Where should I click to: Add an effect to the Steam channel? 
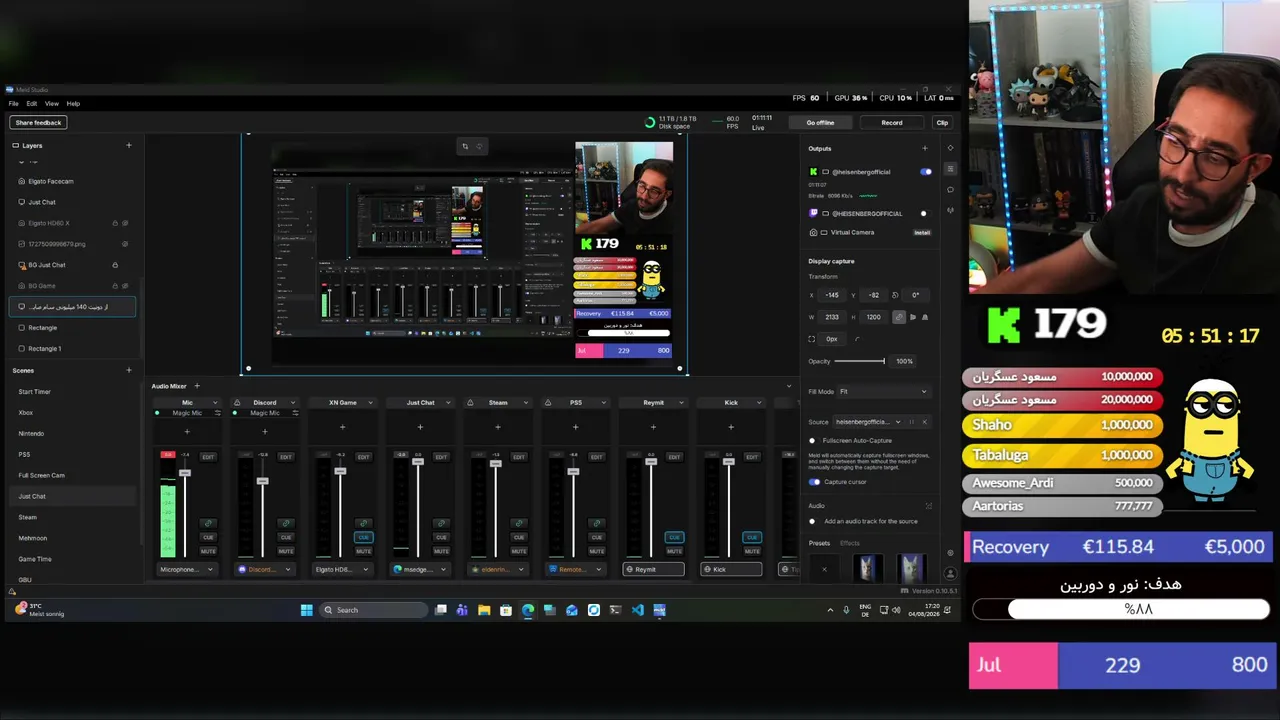pyautogui.click(x=498, y=427)
